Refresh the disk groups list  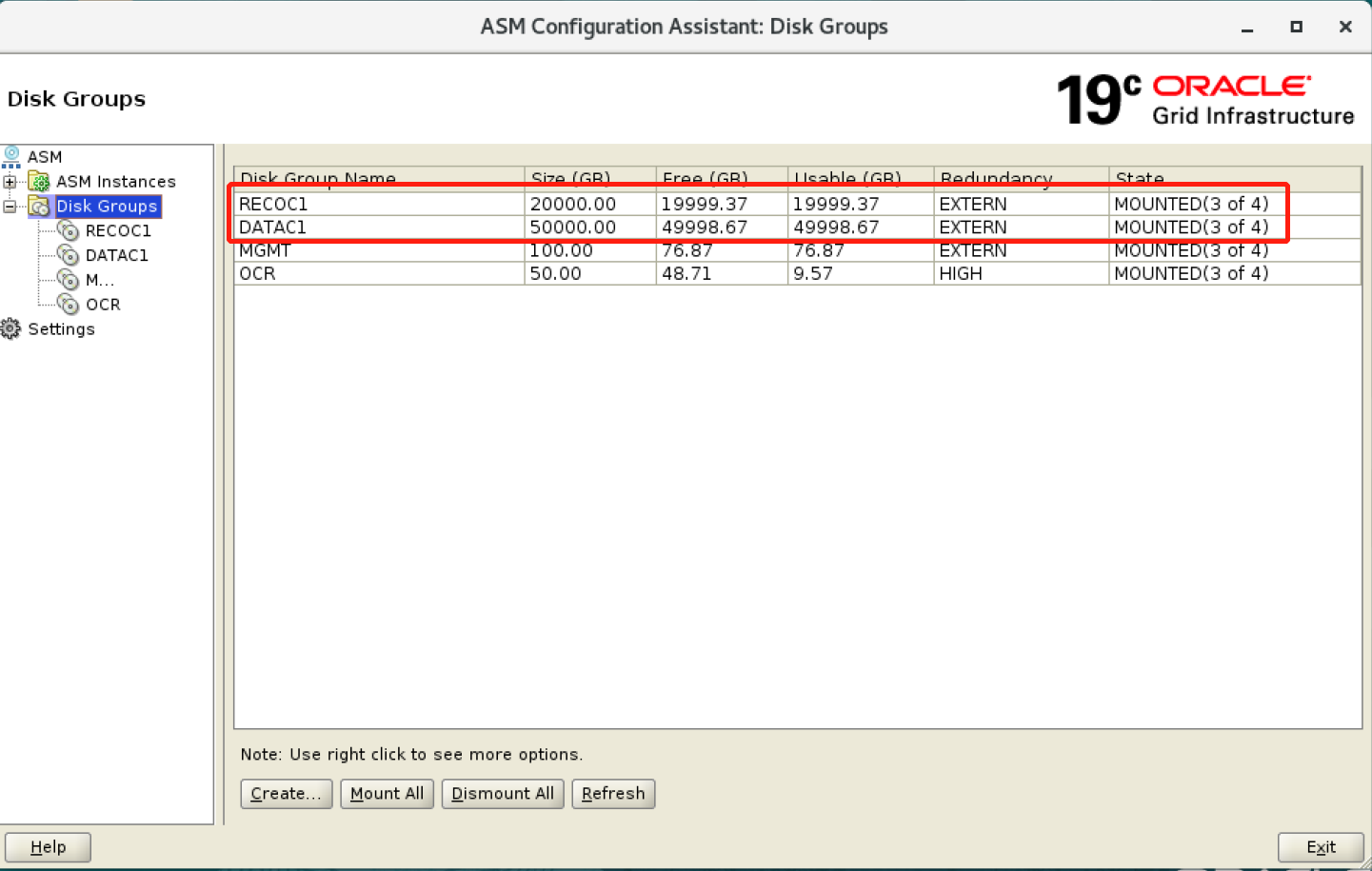pyautogui.click(x=613, y=794)
